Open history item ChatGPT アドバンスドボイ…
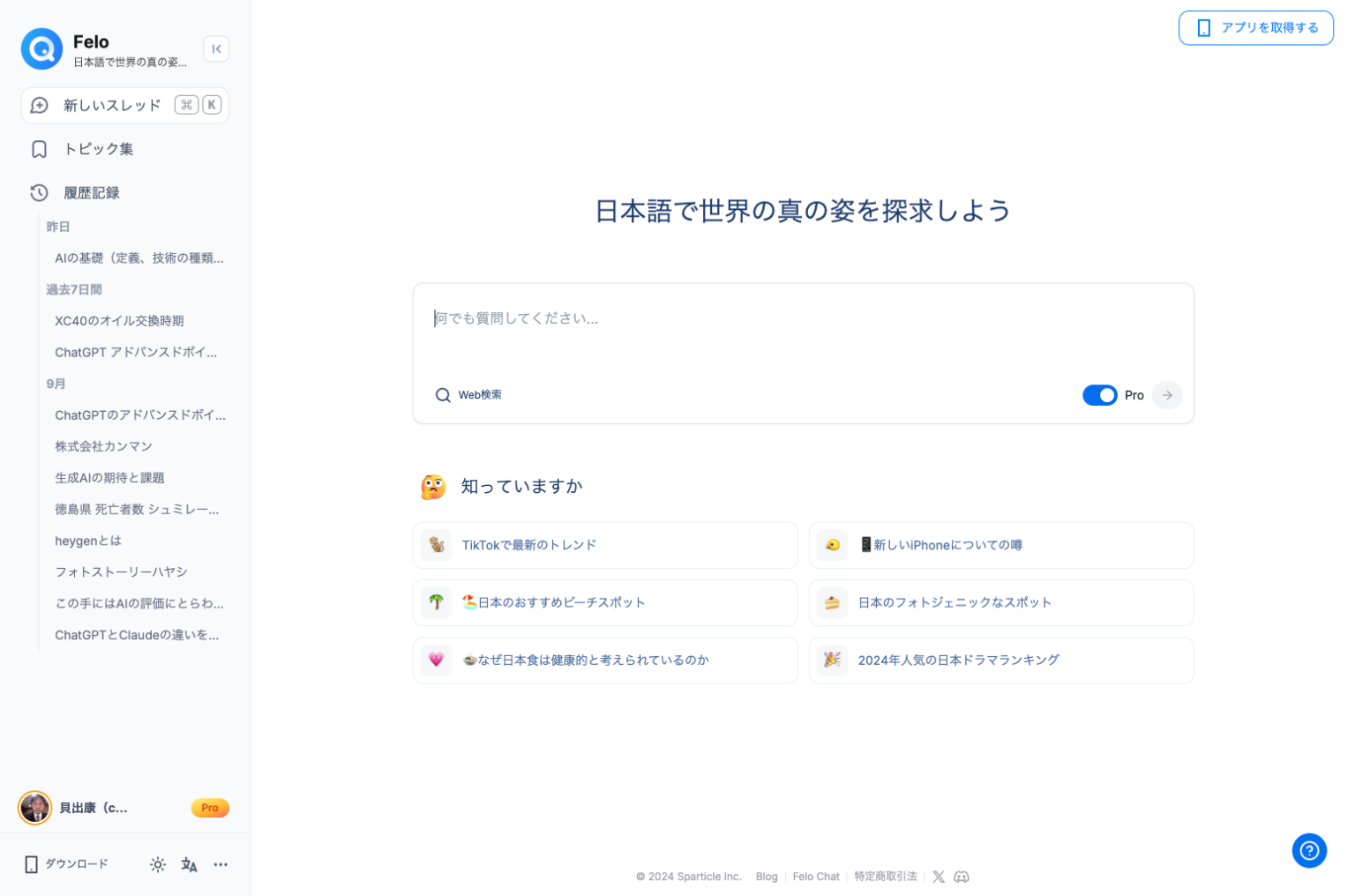 click(x=136, y=353)
